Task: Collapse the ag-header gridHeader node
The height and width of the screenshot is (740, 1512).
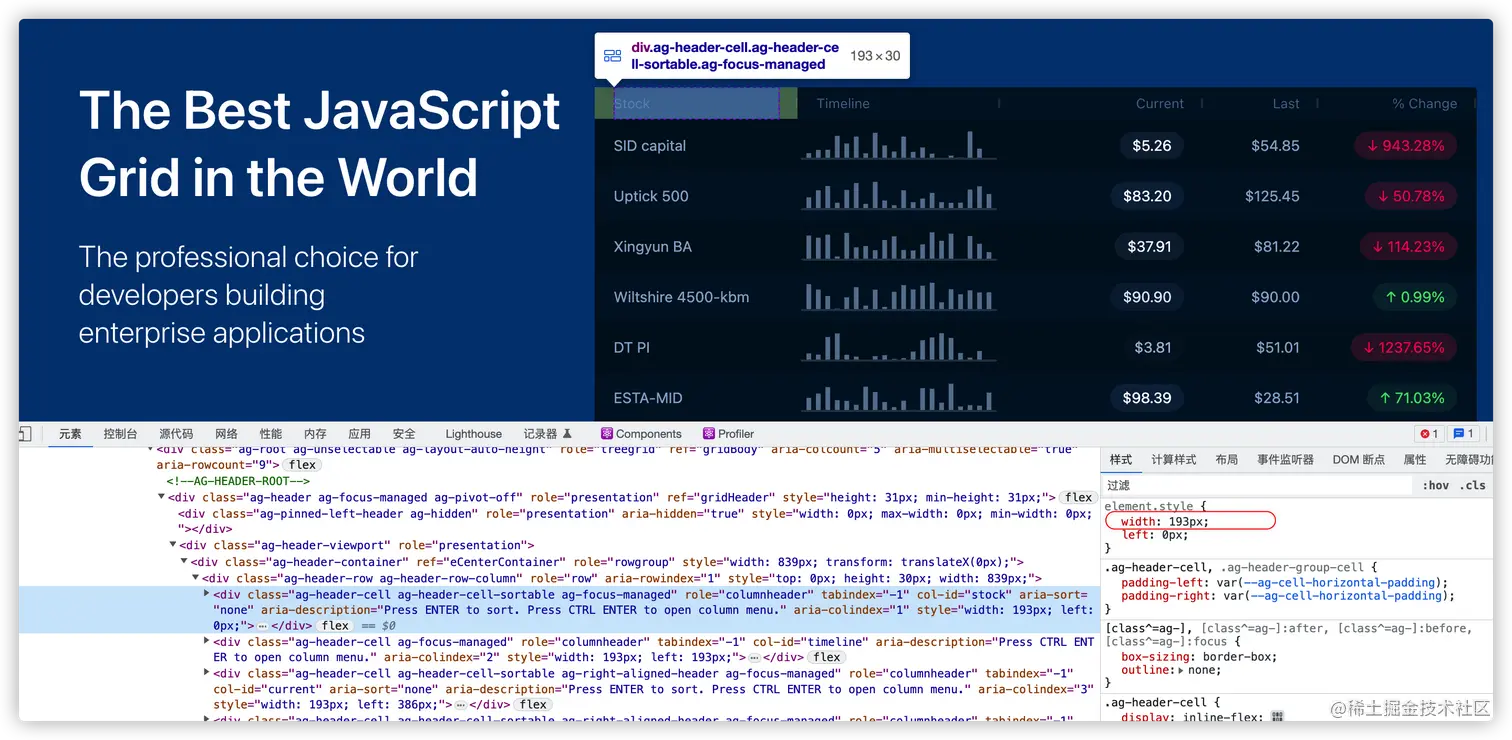Action: coord(162,497)
